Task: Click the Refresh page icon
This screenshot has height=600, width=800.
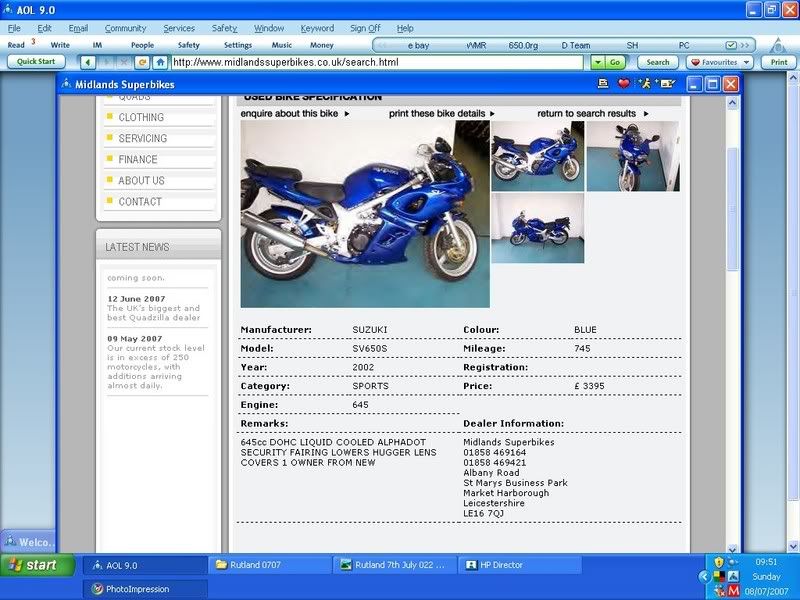Action: 142,62
